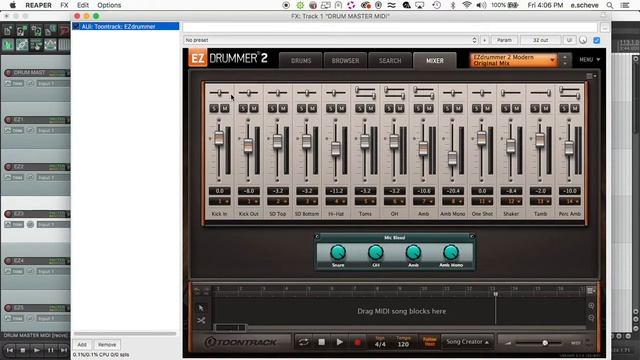Open the EZdrummer MENU dropdown
The image size is (640, 360).
590,60
